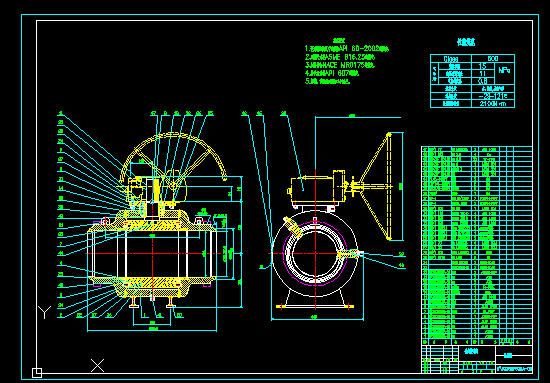Select note line 3 mentioning NACE

point(340,65)
